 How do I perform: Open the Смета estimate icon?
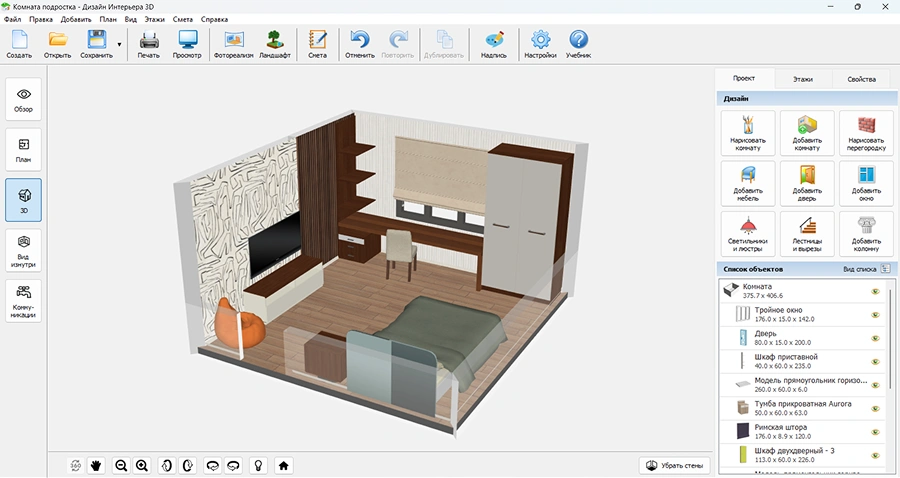(317, 44)
